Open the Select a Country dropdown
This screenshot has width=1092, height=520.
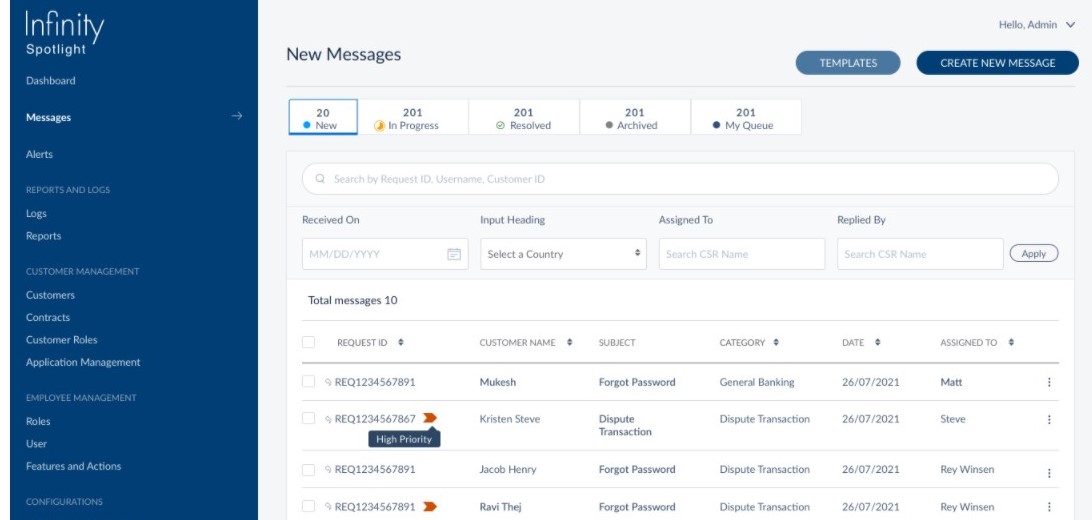click(565, 254)
